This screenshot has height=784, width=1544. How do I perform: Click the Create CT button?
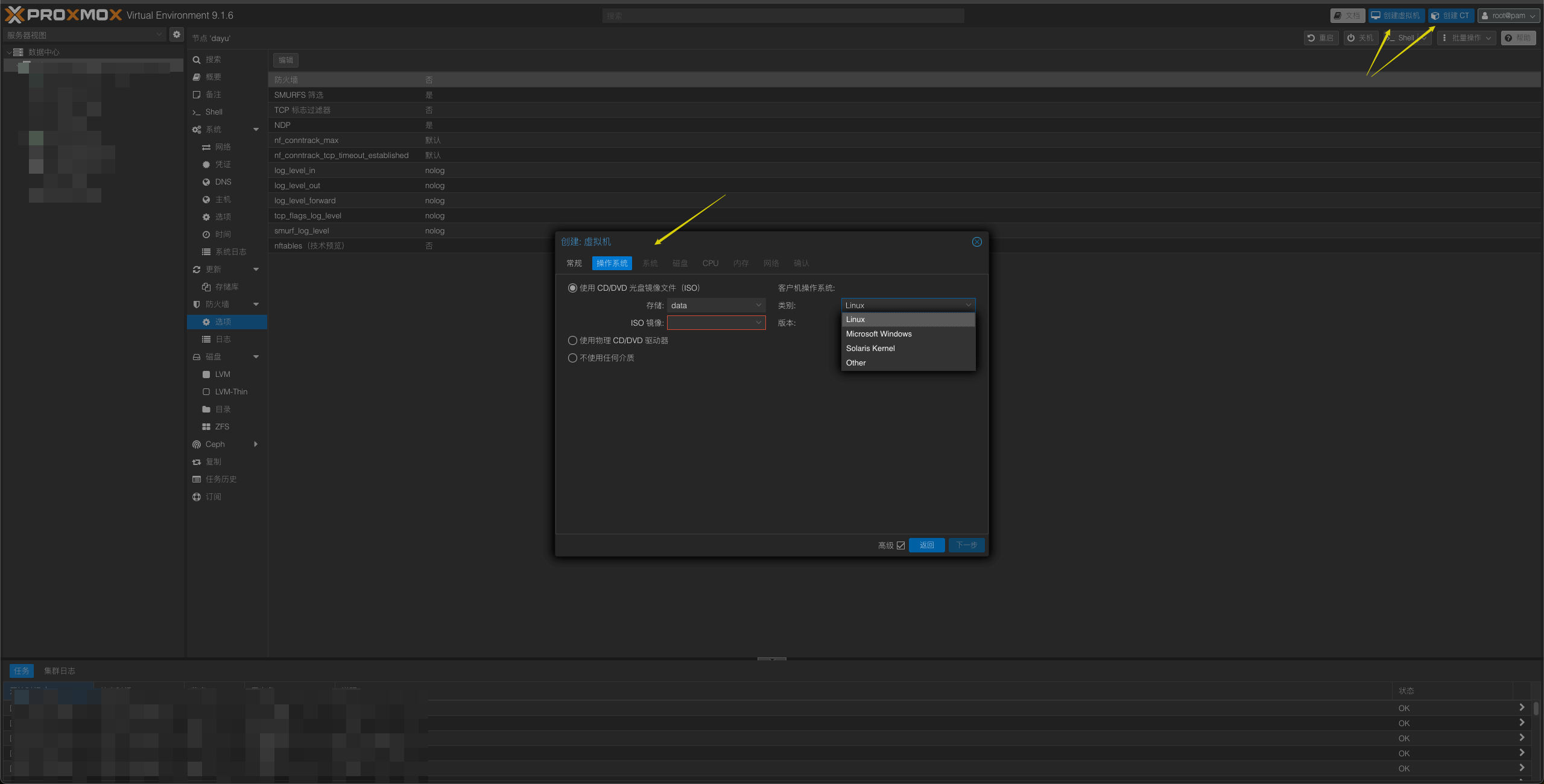(1451, 16)
